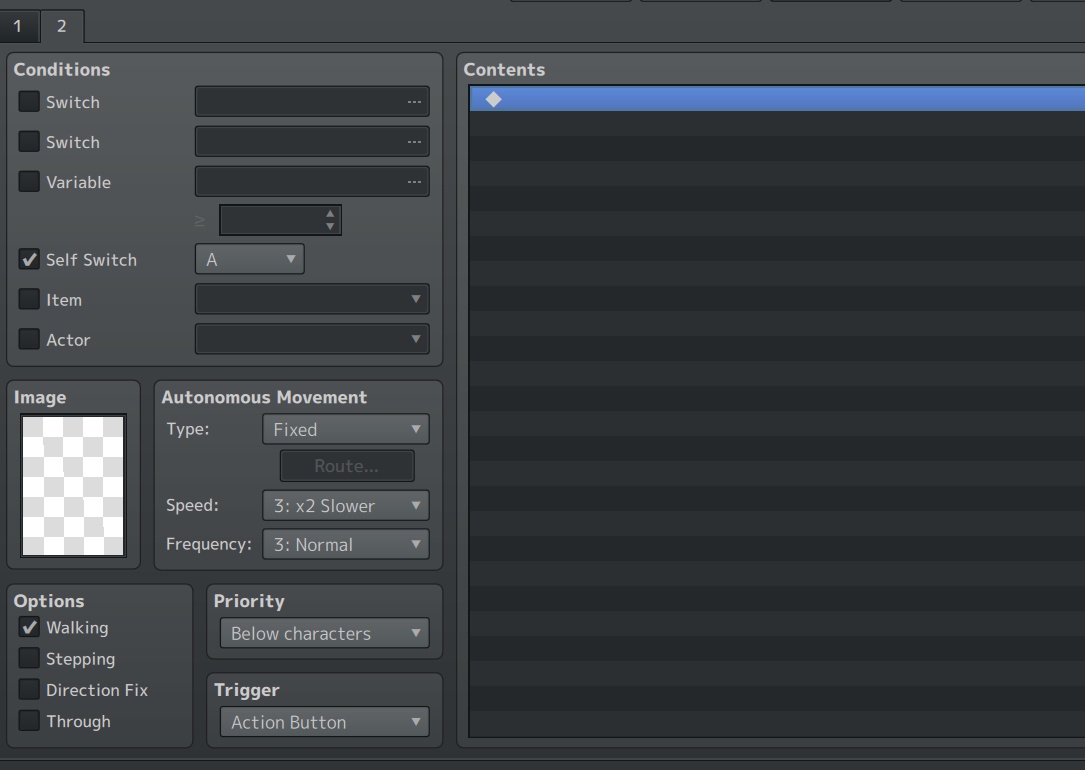The height and width of the screenshot is (770, 1085).
Task: Disable the Self Switch condition checkbox
Action: tap(29, 259)
